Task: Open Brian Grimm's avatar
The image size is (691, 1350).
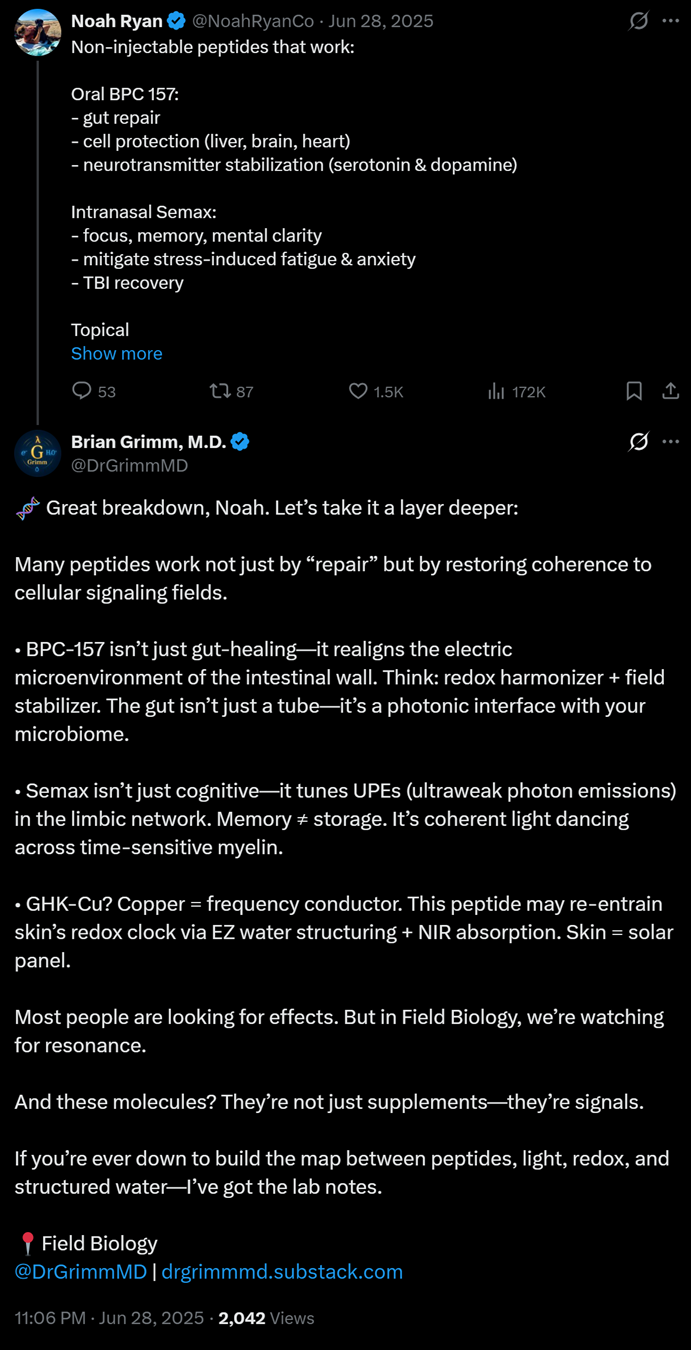Action: pyautogui.click(x=38, y=452)
